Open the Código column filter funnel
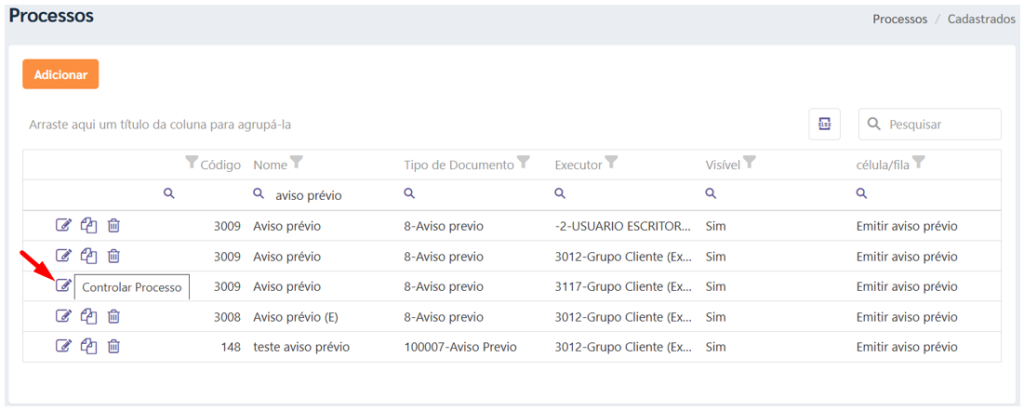Image resolution: width=1024 pixels, height=410 pixels. 191,163
